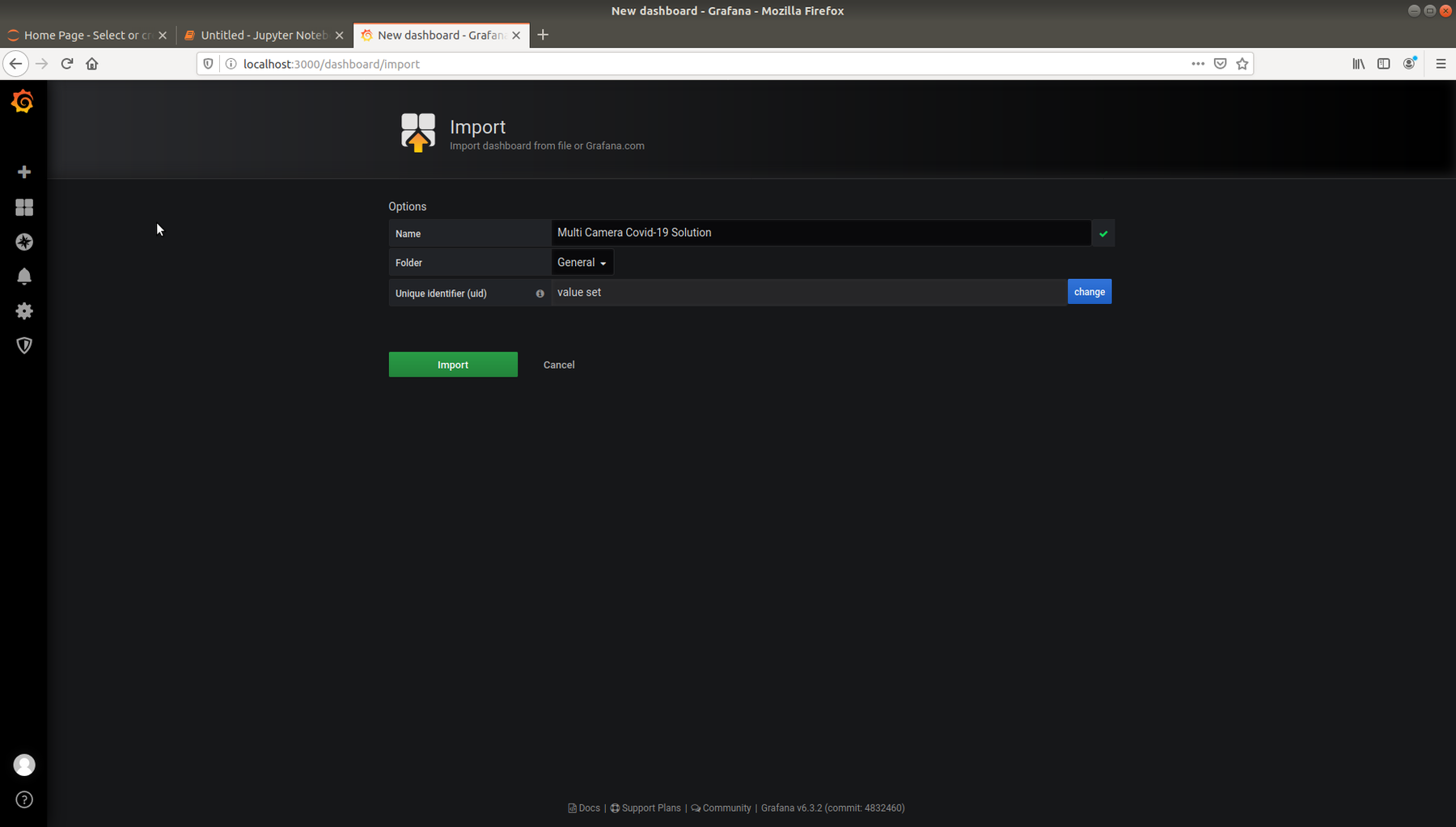Close the New dashboard Grafana tab
The height and width of the screenshot is (827, 1456).
[516, 36]
